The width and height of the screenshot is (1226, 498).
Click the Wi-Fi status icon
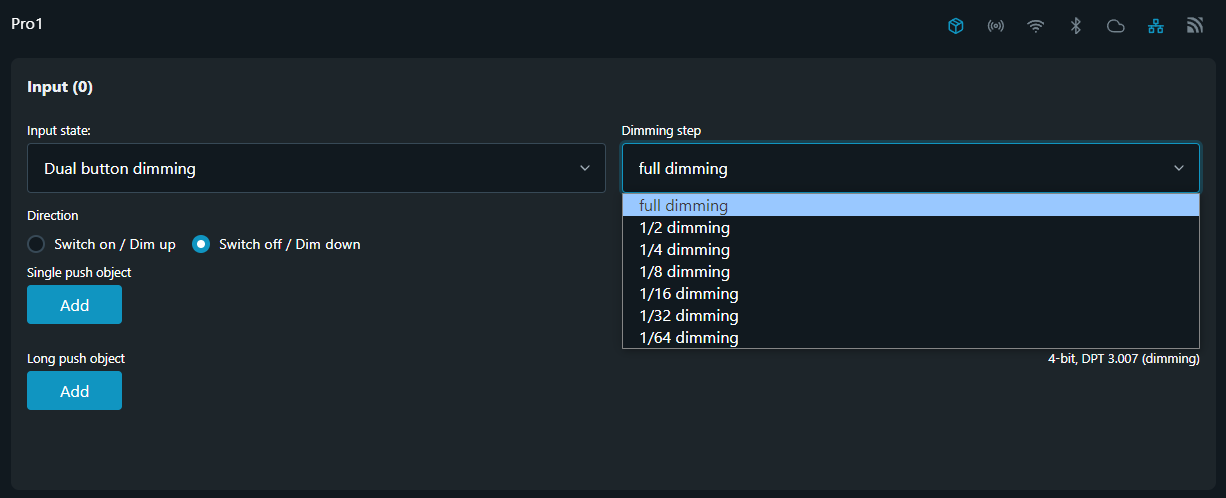[x=1035, y=26]
